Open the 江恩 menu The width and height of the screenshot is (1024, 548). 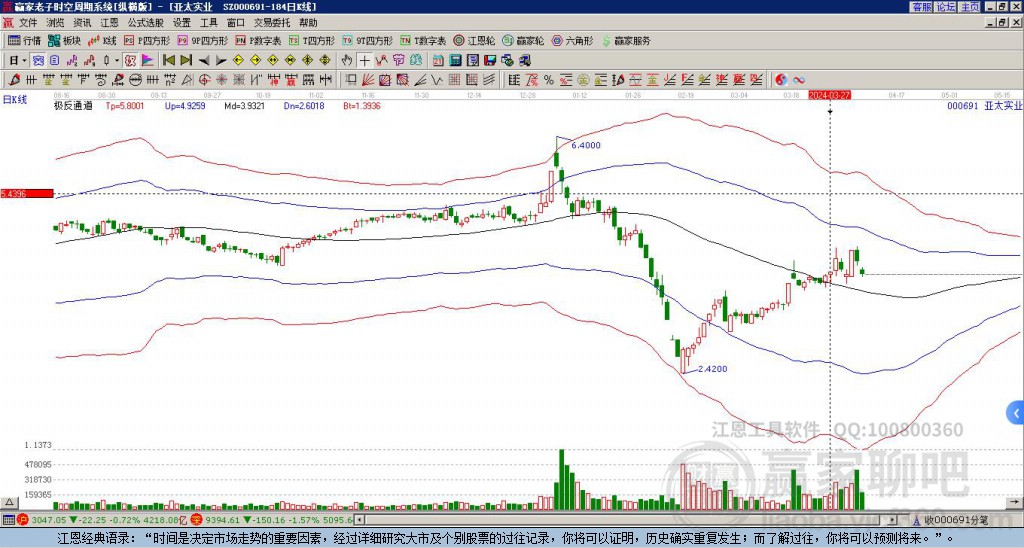[x=109, y=23]
